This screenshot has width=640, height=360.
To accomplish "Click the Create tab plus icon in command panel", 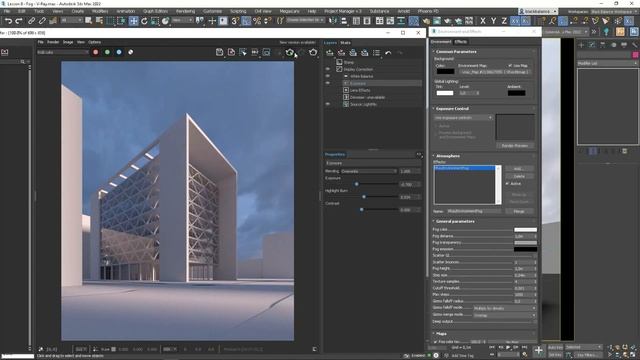I will point(581,45).
